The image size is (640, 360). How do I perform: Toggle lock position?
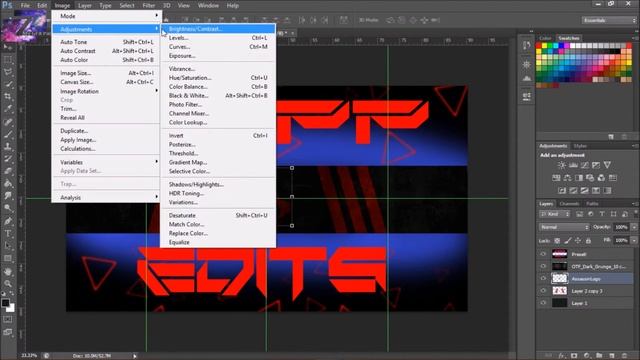[578, 241]
